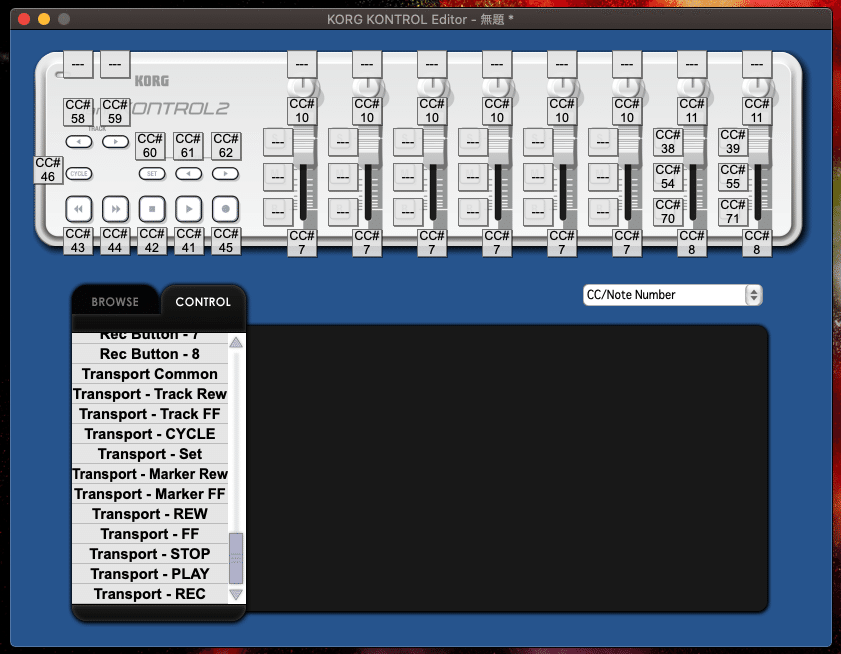
Task: Open the CC/Note Number dropdown
Action: click(x=672, y=295)
